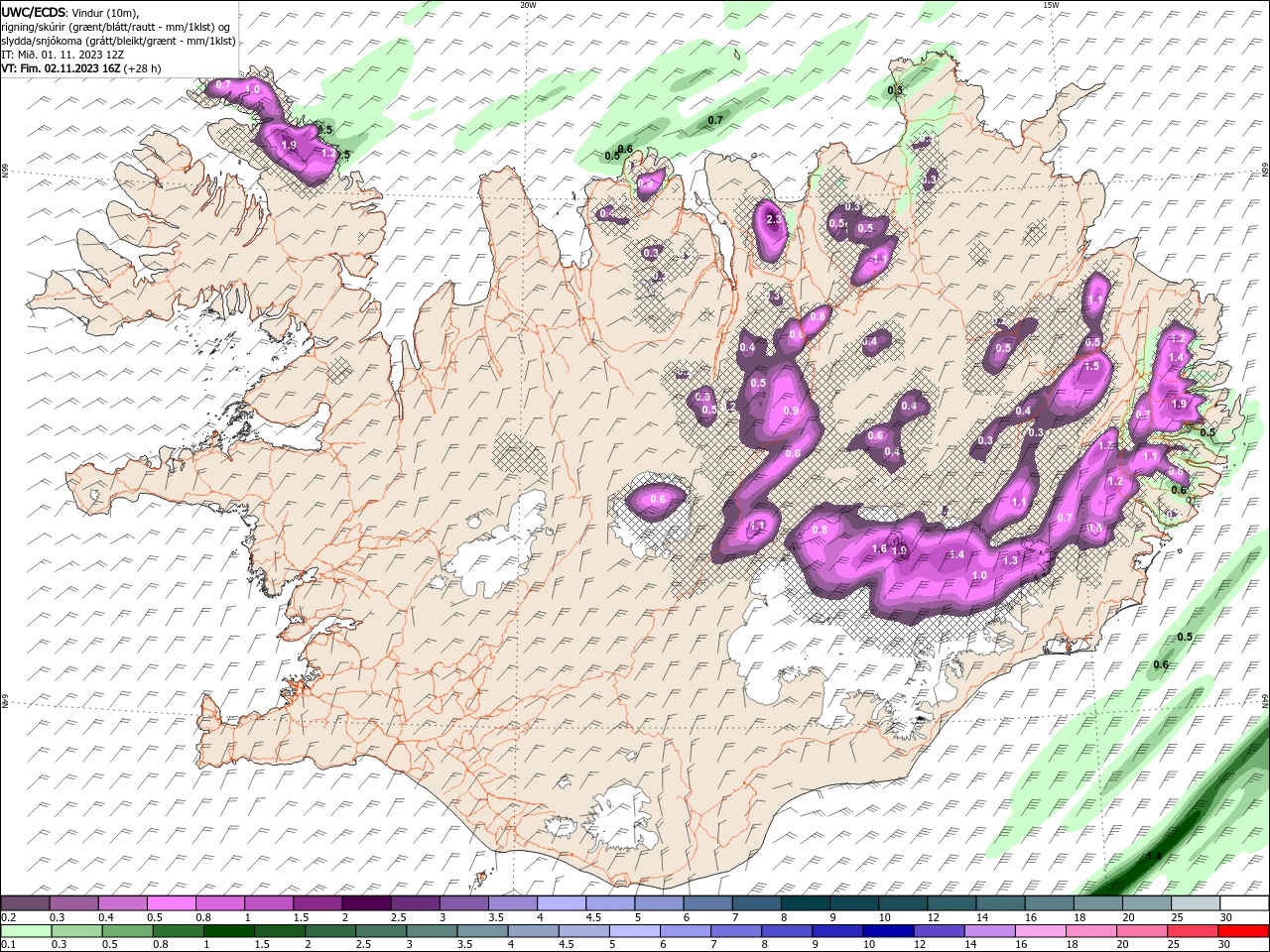Screen dimensions: 1270x952
Task: Select dark purple snow swatch between 2 and 2.5
Action: (x=366, y=903)
